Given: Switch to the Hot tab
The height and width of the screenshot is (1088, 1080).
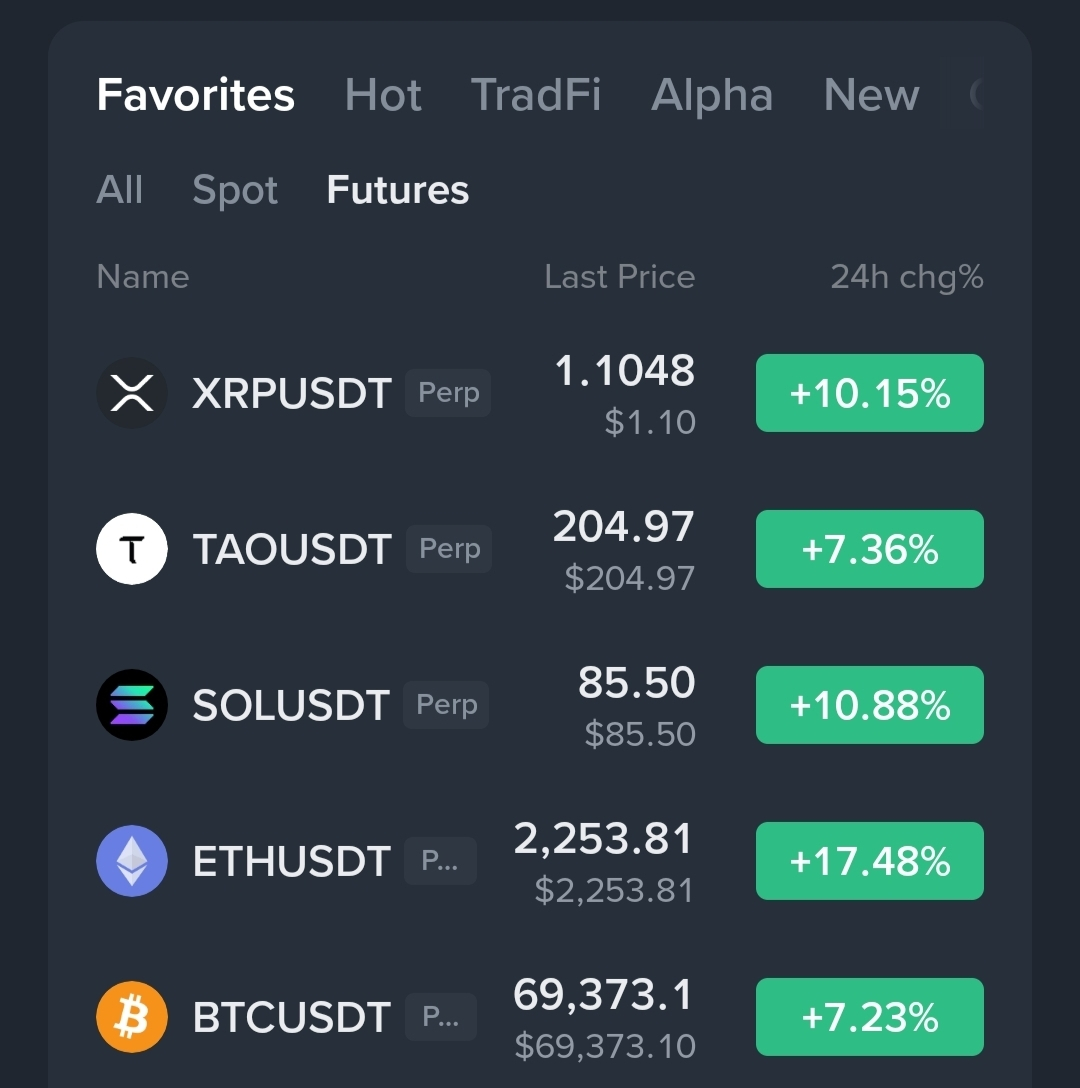Looking at the screenshot, I should 383,94.
